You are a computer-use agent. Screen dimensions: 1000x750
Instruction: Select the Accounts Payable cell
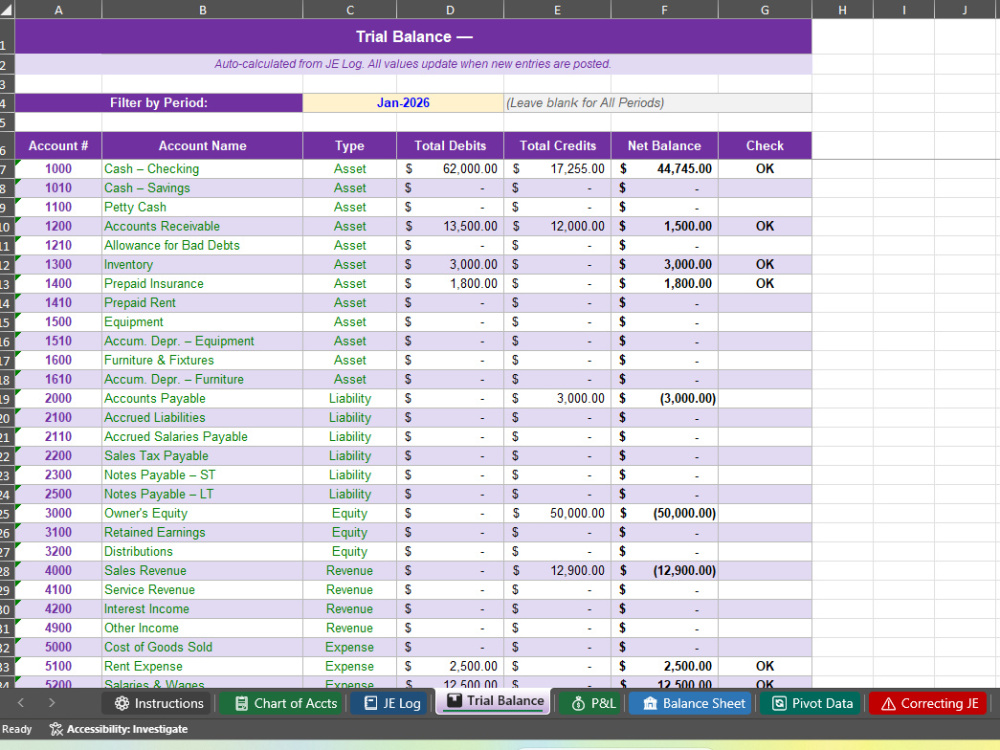coord(202,399)
